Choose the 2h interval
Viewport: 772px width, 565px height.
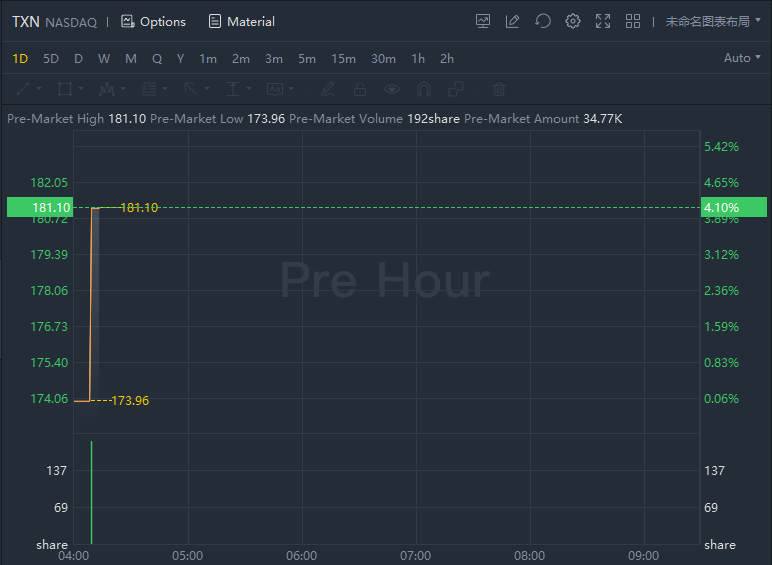(447, 59)
